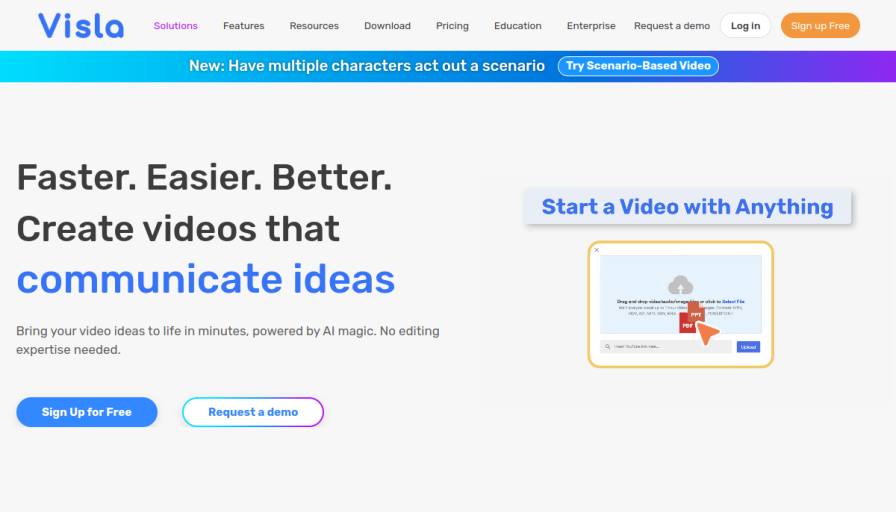Click the orange Sign up Free button
The height and width of the screenshot is (512, 896).
tap(820, 26)
